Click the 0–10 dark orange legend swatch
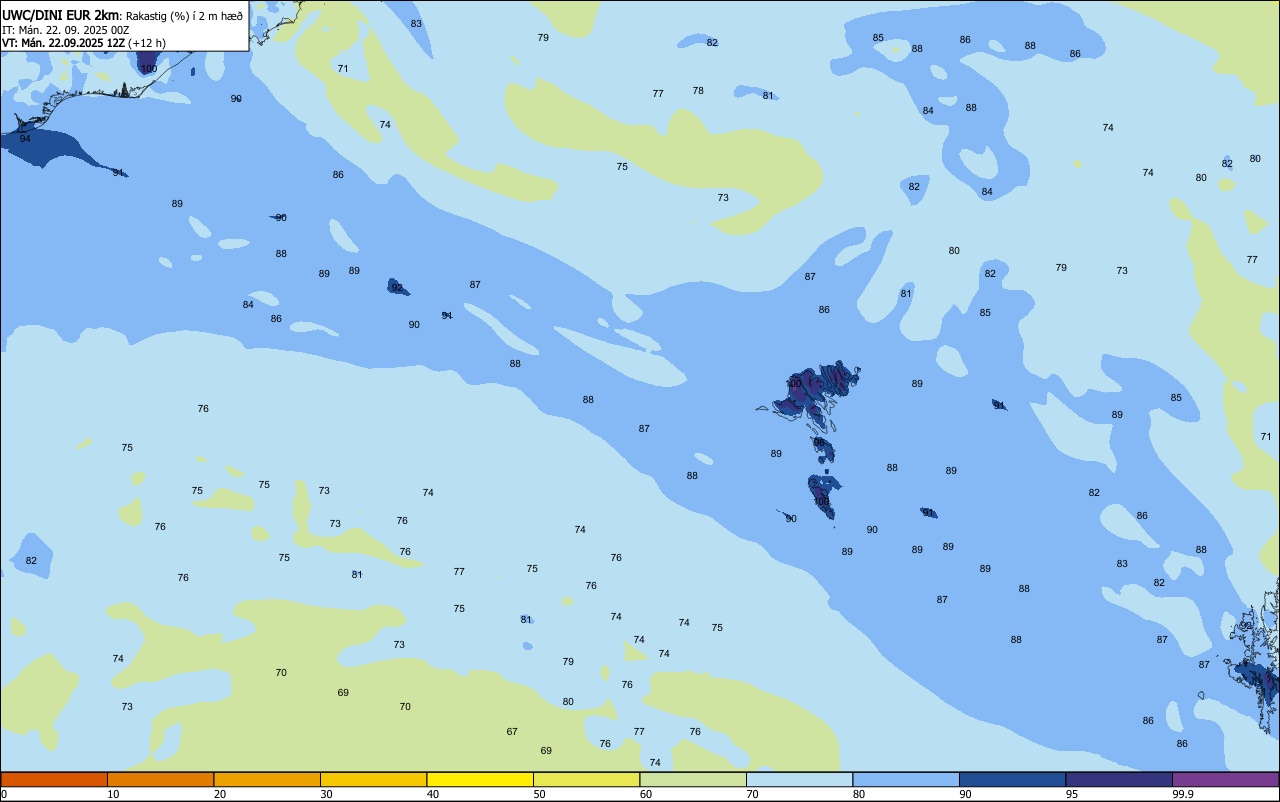1280x802 pixels. pos(54,779)
